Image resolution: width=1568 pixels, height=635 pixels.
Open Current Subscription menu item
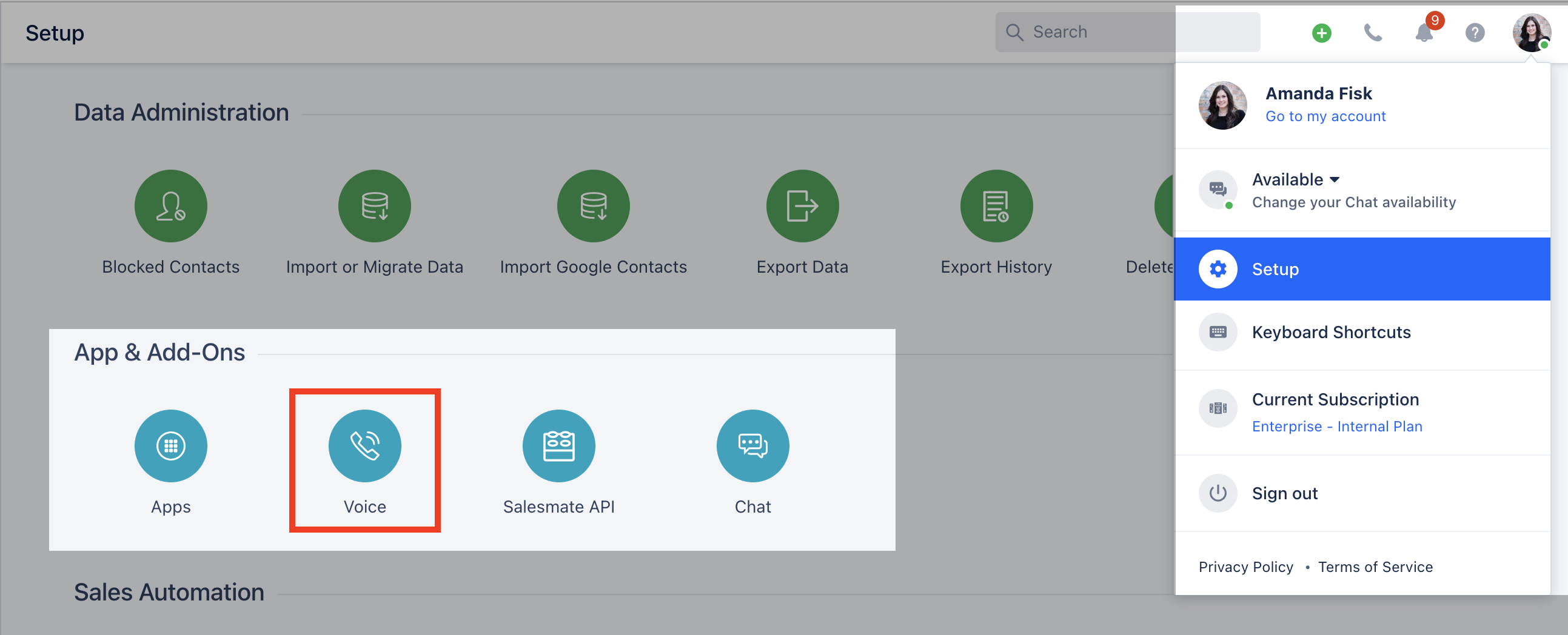[x=1362, y=412]
